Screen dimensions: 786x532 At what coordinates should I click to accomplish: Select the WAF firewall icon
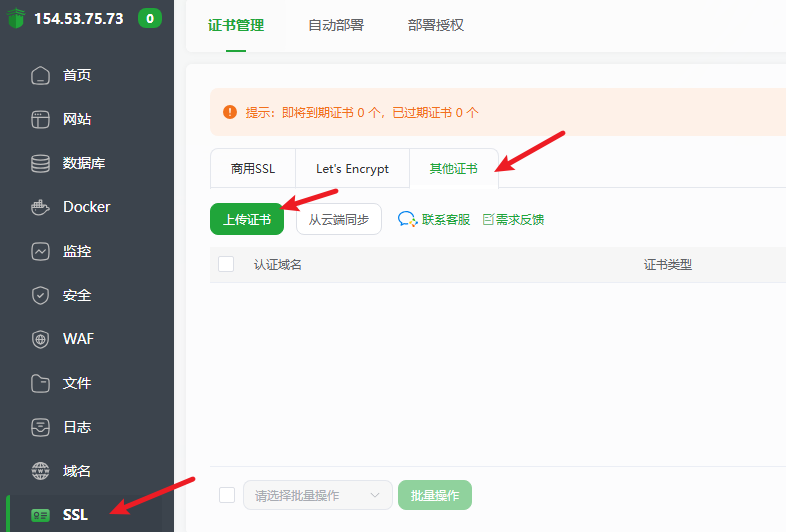40,339
